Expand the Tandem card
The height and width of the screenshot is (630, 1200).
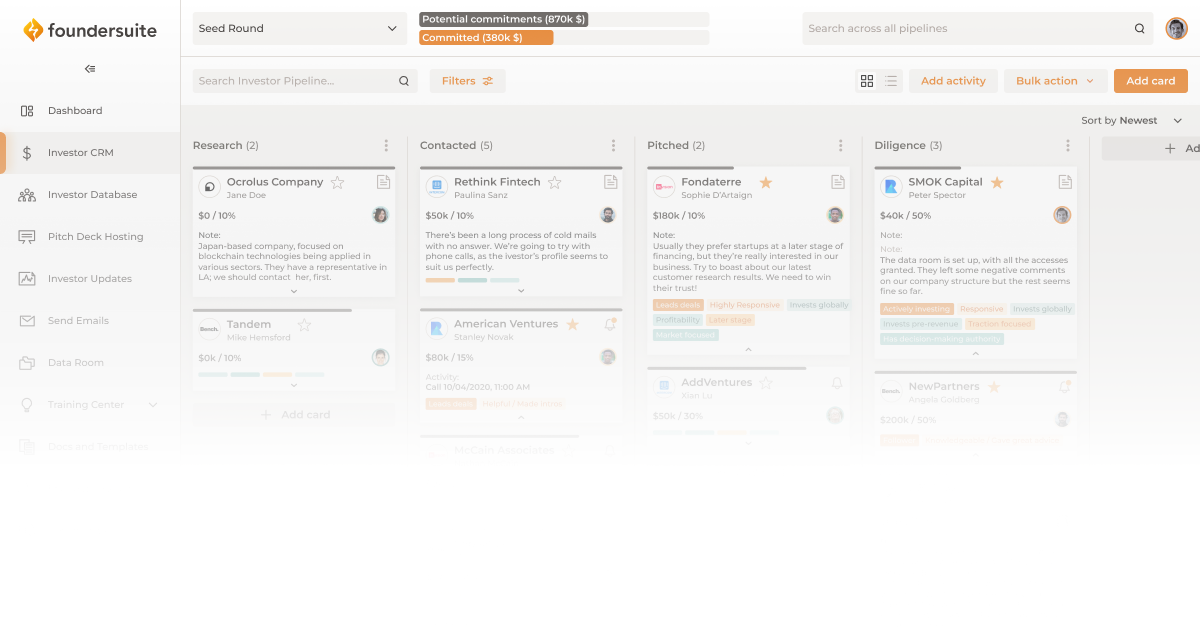tap(294, 385)
